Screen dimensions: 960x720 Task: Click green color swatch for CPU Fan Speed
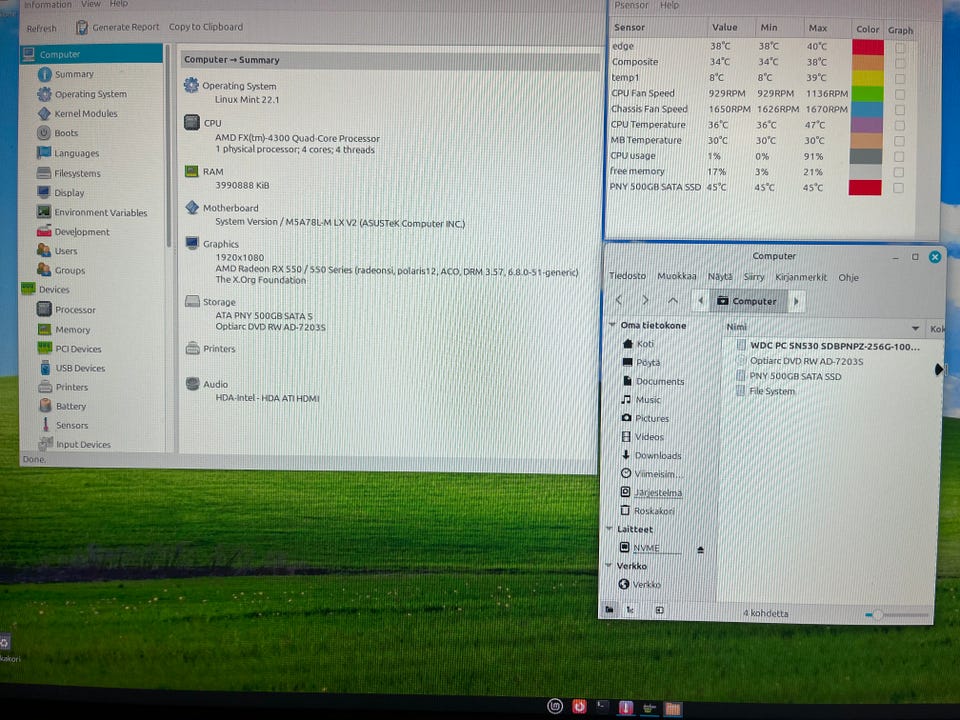(x=867, y=94)
